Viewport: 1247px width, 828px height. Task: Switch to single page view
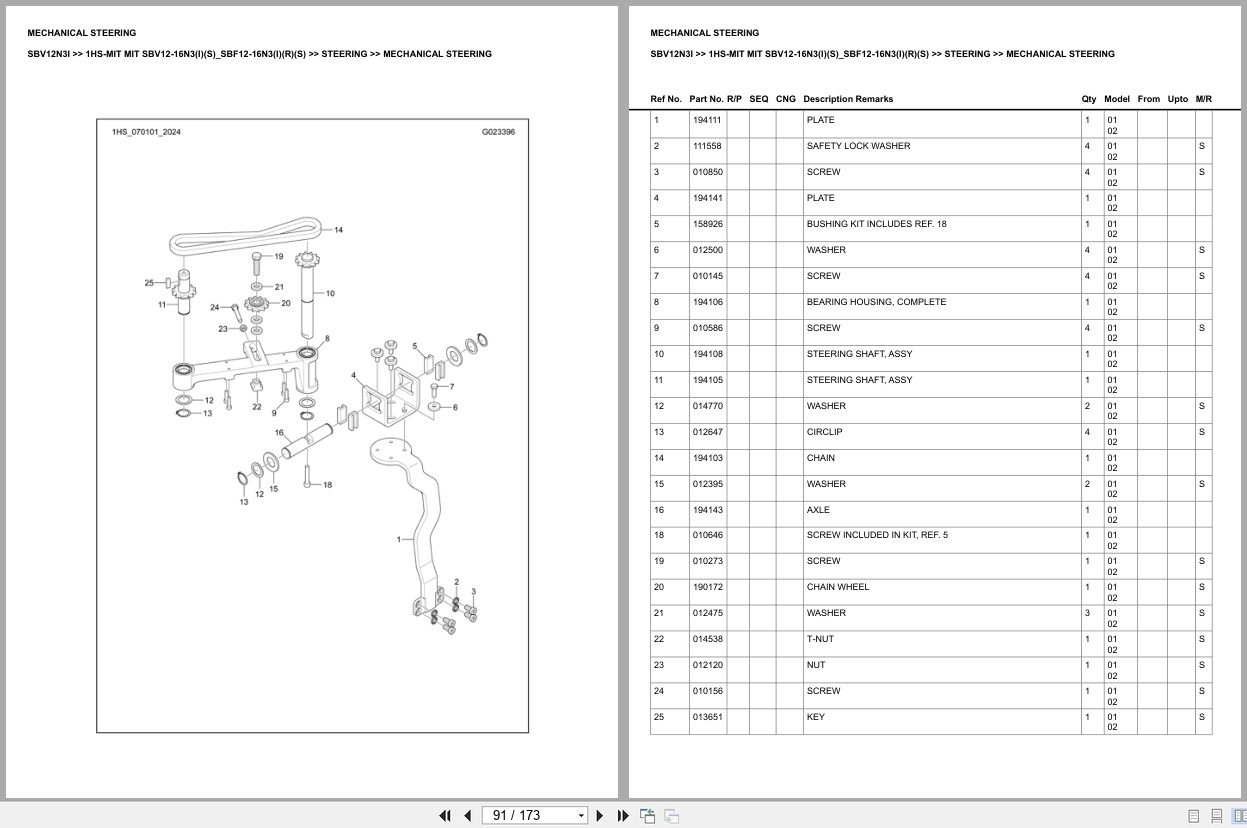tap(1194, 816)
